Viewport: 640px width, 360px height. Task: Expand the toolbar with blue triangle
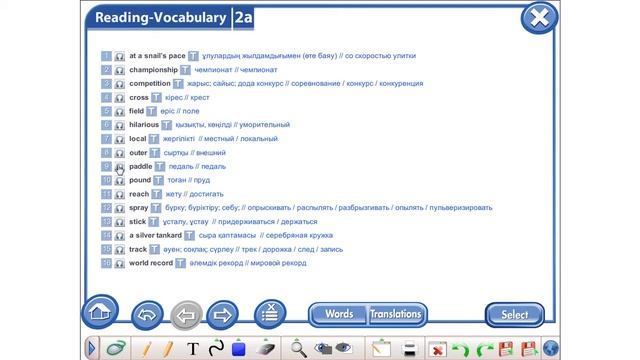click(x=91, y=349)
